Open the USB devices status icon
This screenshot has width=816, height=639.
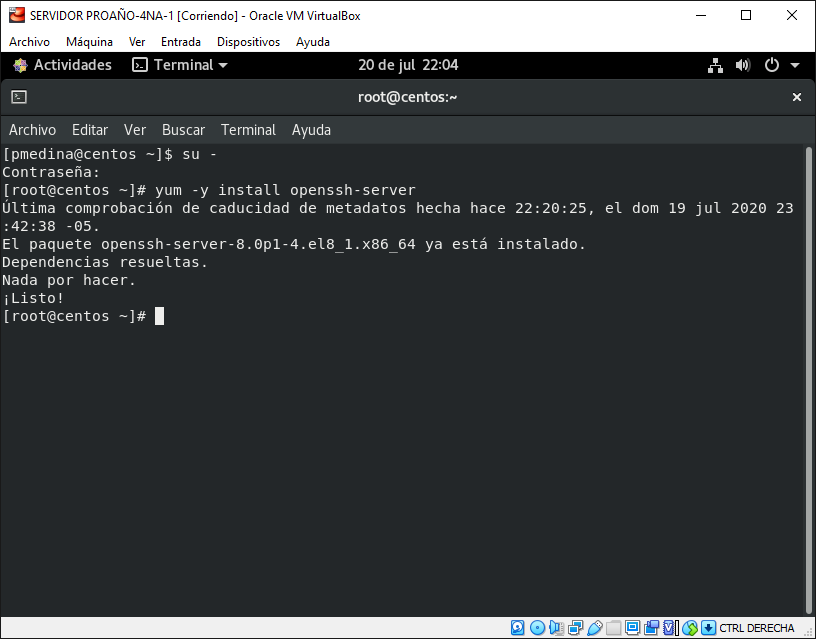coord(595,628)
